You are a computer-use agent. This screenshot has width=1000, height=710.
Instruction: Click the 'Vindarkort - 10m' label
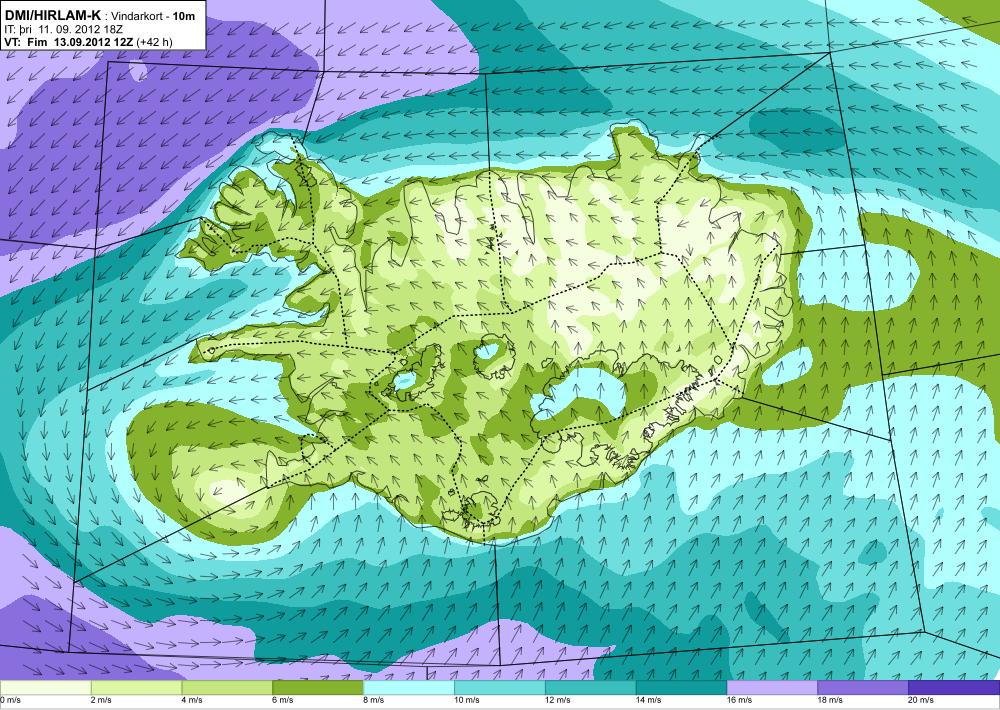153,17
